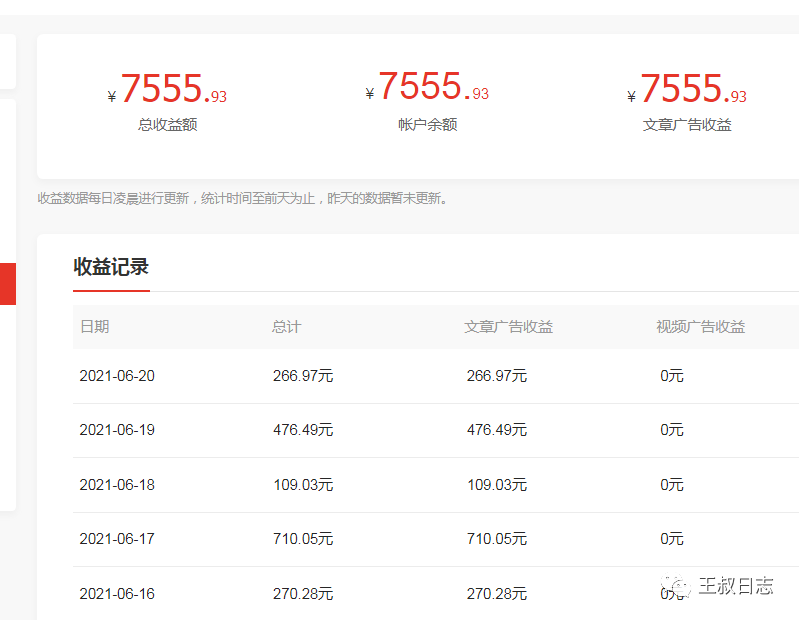
Task: Select the date cell 2021-06-20
Action: [117, 376]
